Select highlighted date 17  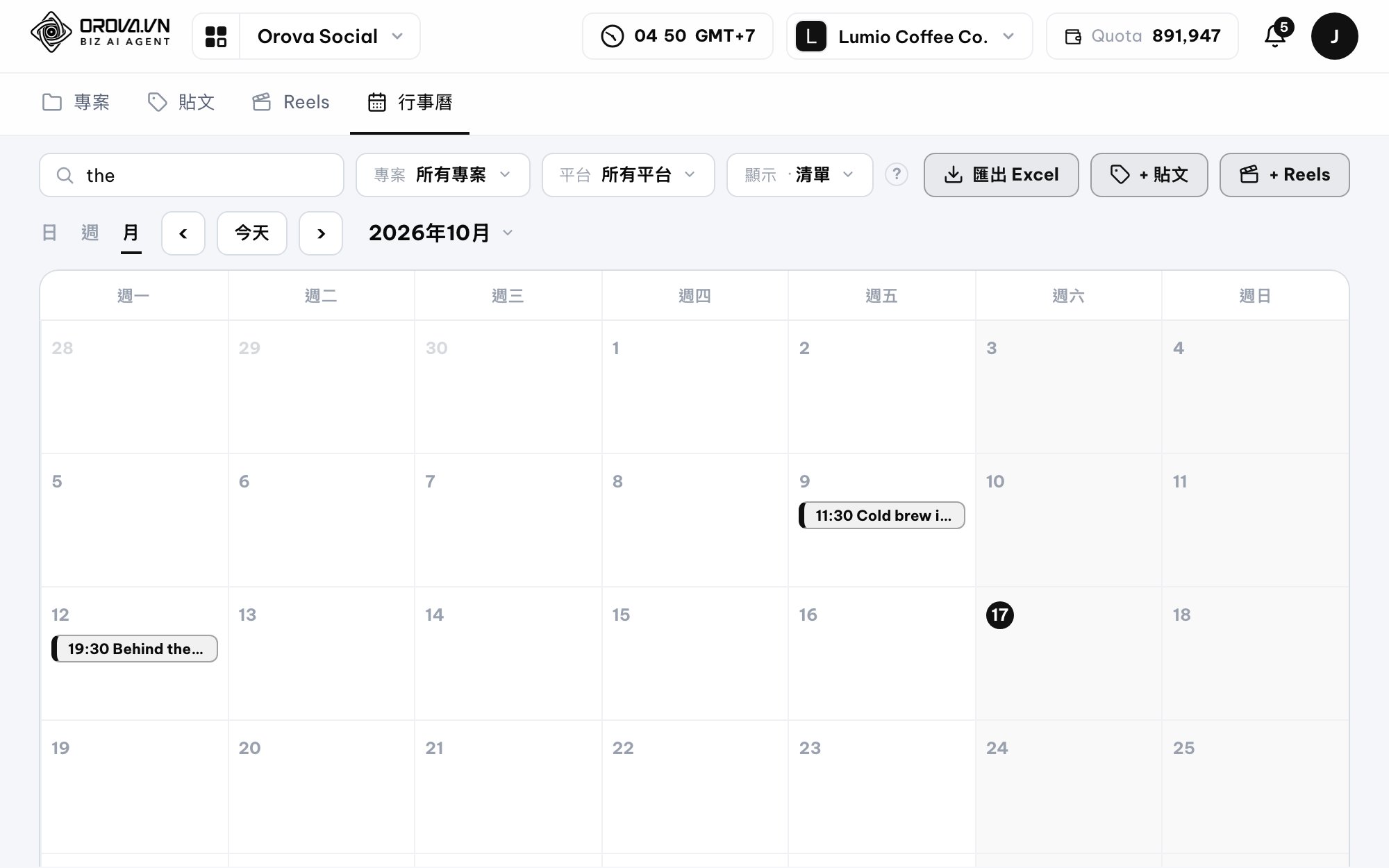(1000, 615)
